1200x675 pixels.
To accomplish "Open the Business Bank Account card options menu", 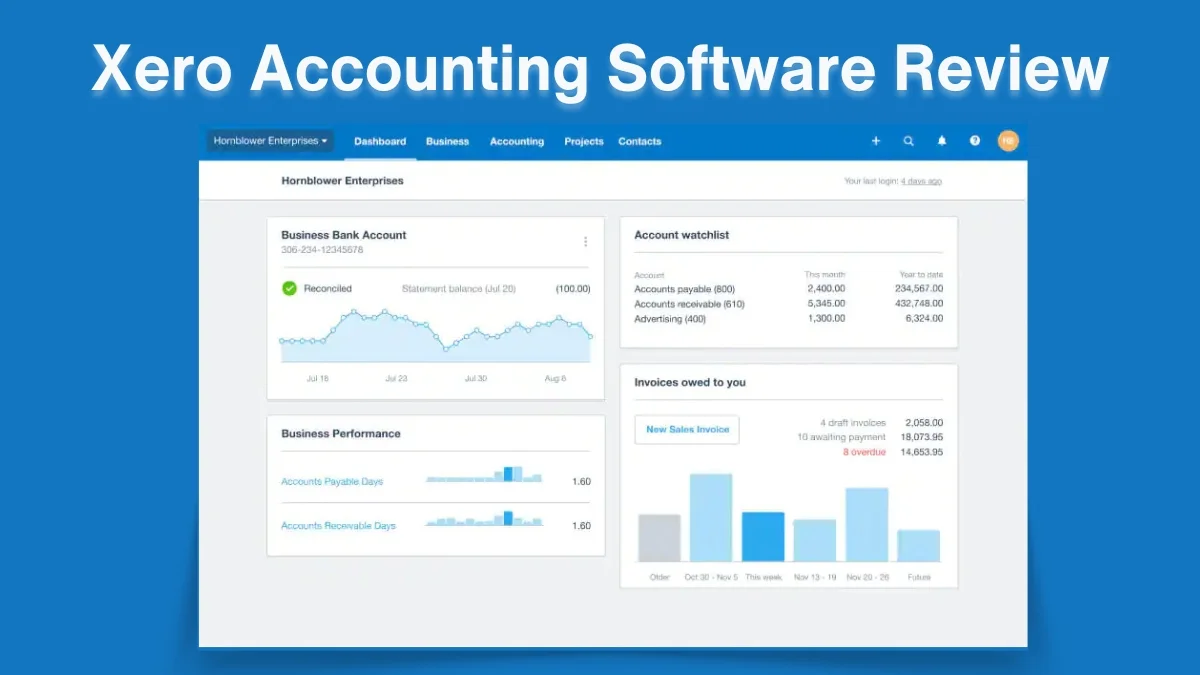I will click(x=586, y=241).
